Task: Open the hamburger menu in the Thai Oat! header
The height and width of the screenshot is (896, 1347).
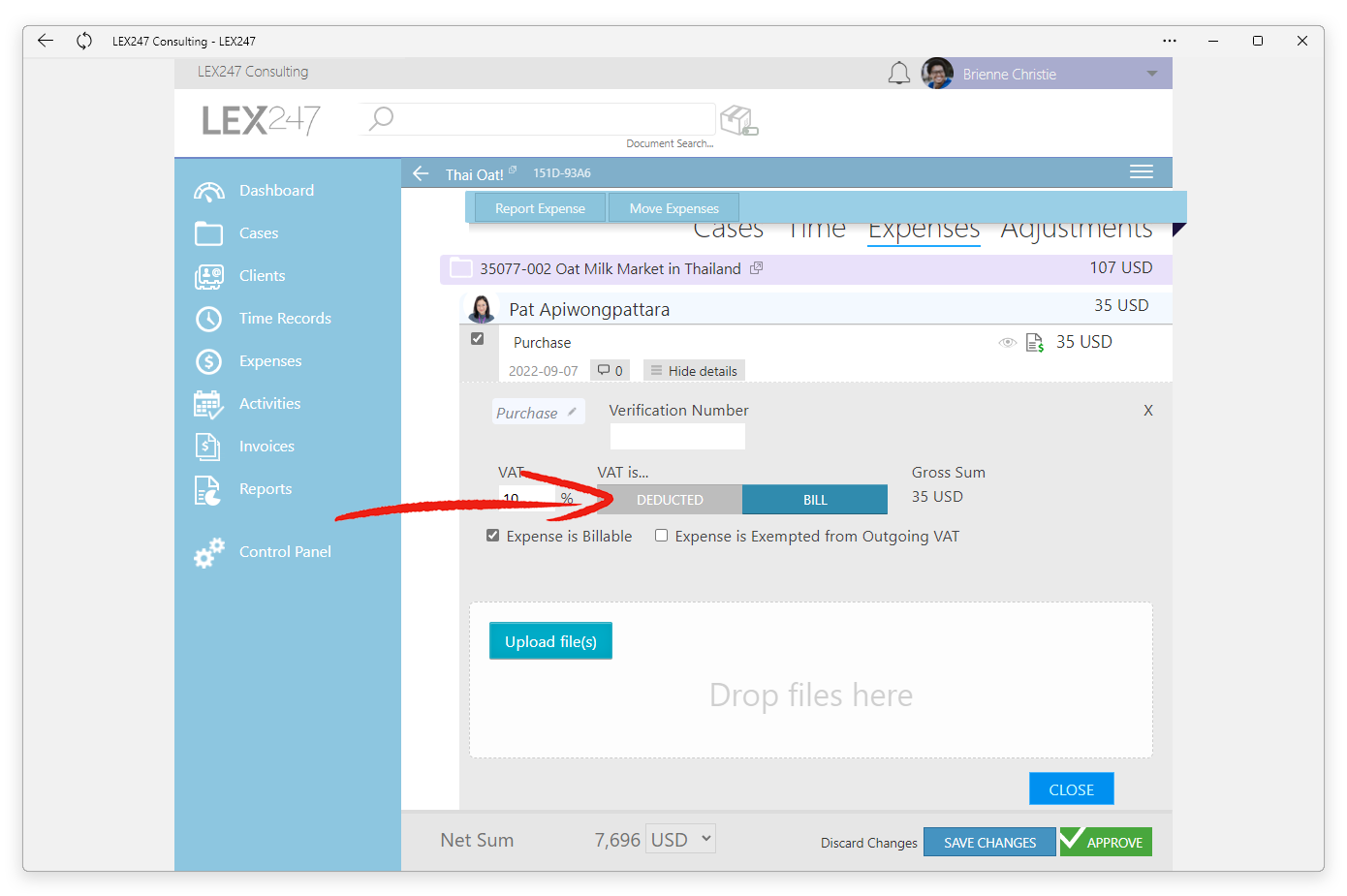Action: click(1142, 171)
